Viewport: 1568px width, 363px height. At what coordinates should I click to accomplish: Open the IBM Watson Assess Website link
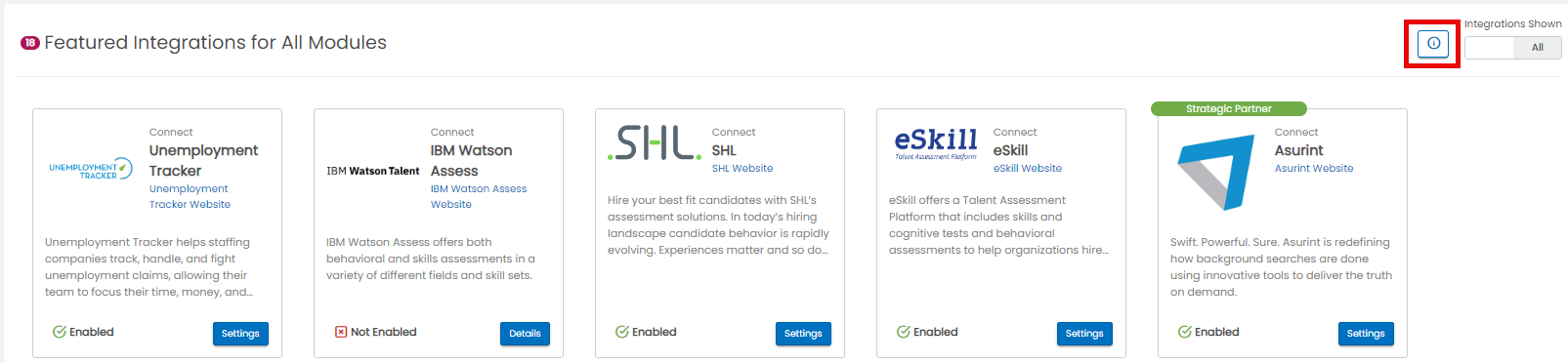[479, 196]
